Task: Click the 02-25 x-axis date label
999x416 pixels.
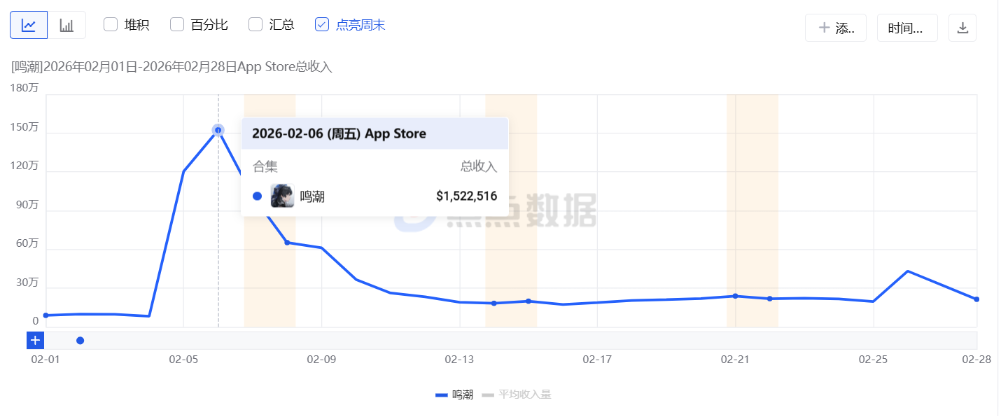Action: point(873,360)
